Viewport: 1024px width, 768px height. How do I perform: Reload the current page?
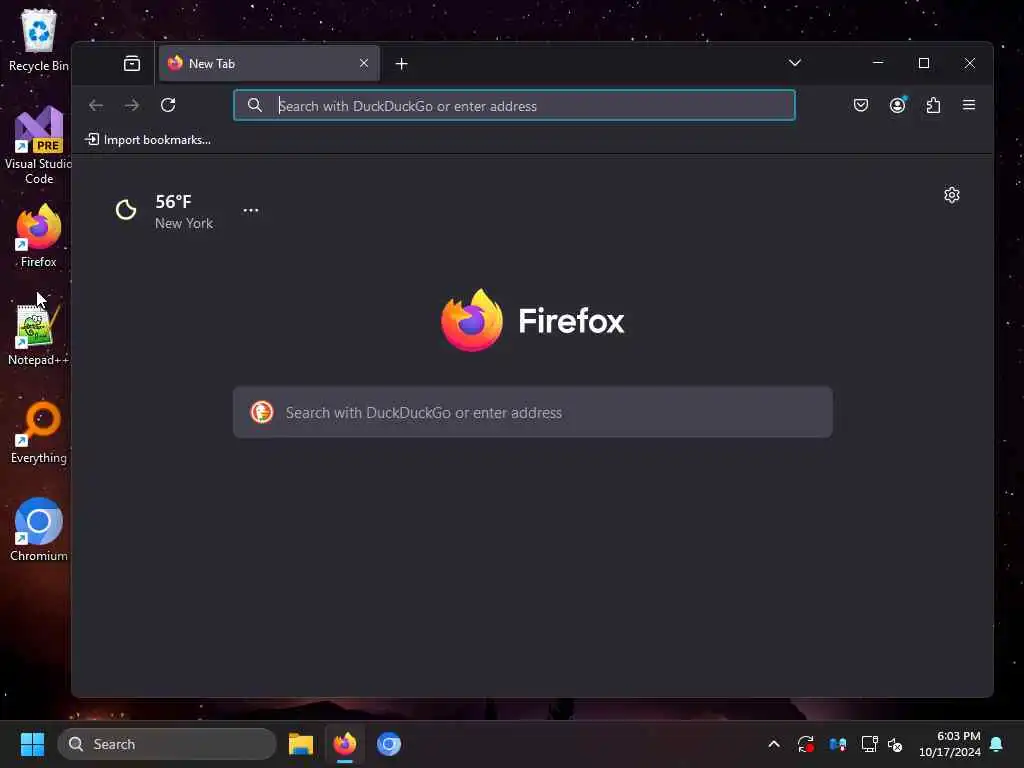[168, 105]
